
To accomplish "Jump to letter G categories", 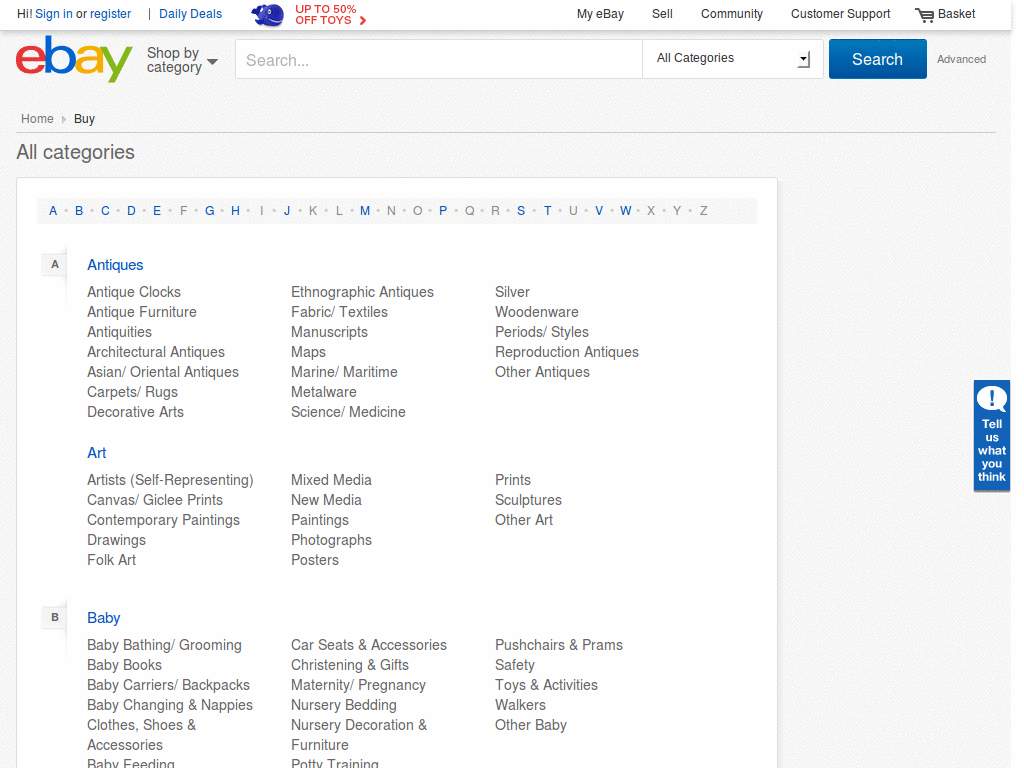I will coord(210,210).
